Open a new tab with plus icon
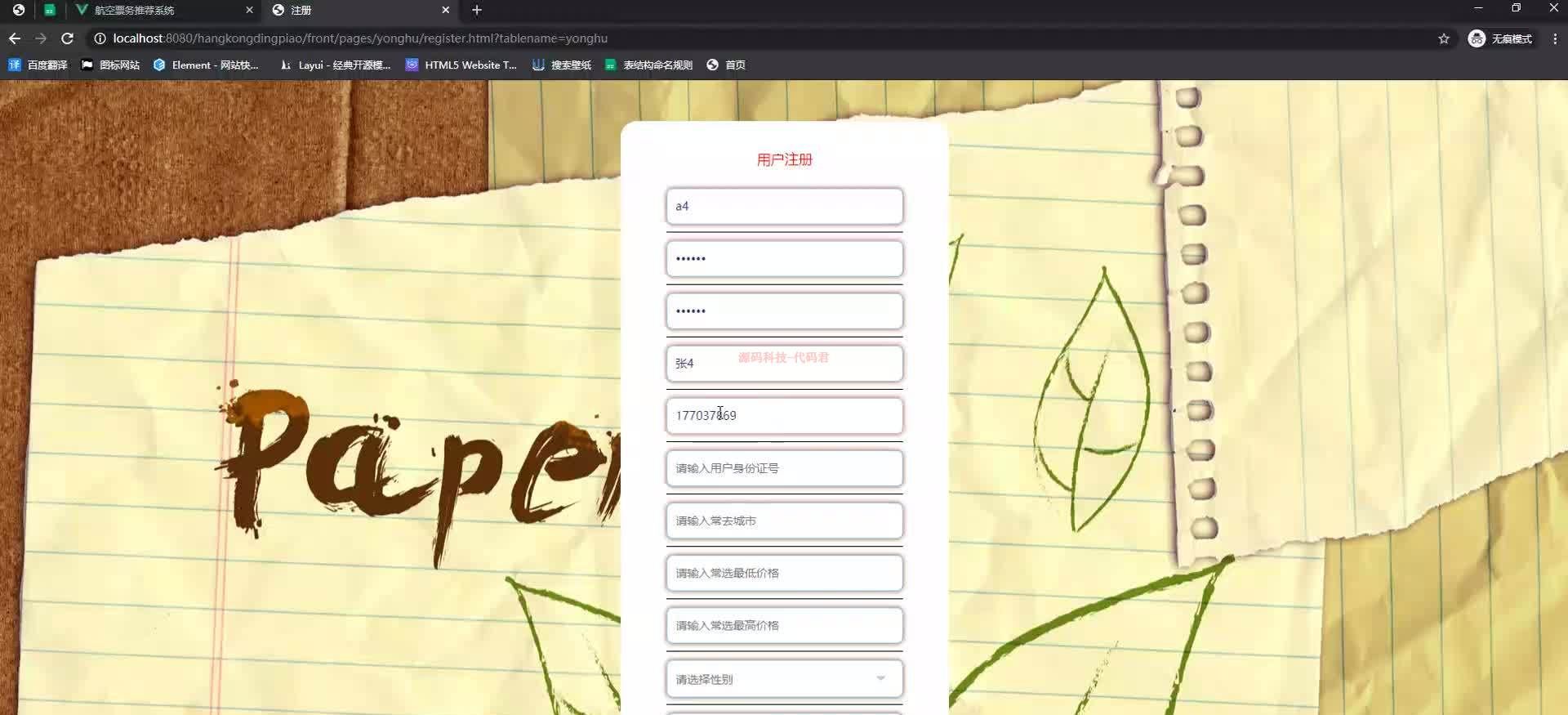This screenshot has height=715, width=1568. 477,10
